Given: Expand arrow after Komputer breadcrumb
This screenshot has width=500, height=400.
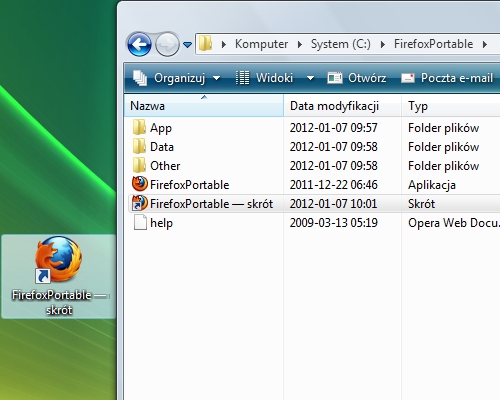Looking at the screenshot, I should [300, 44].
